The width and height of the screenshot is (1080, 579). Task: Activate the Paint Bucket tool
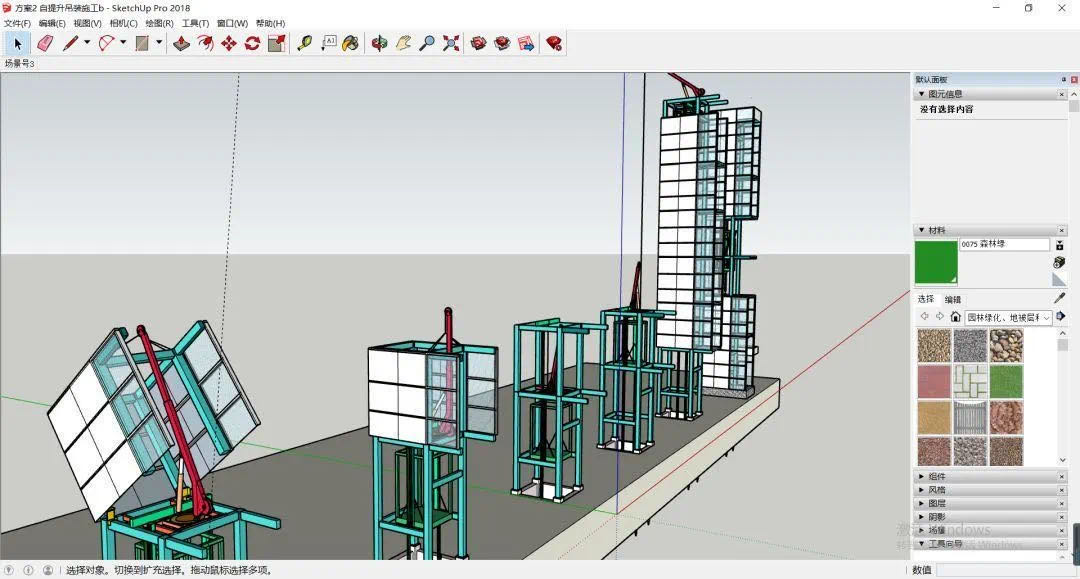350,43
